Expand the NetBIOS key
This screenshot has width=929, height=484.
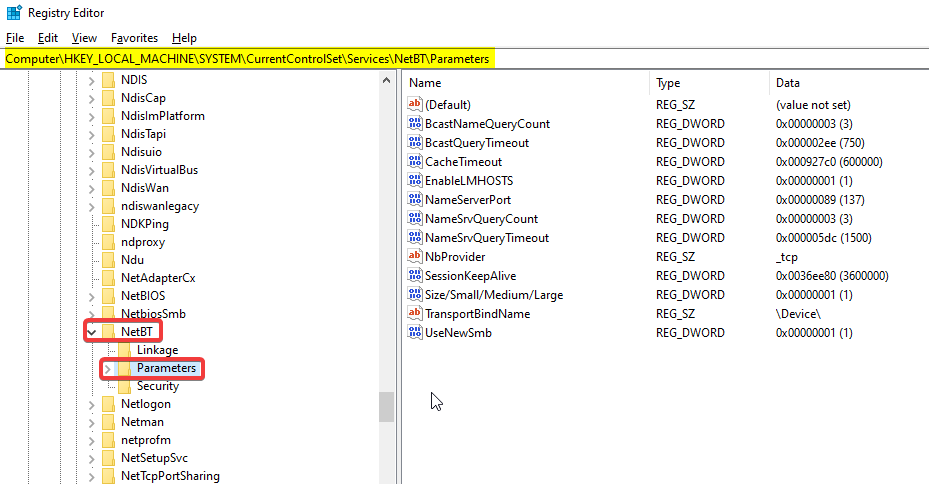(92, 296)
